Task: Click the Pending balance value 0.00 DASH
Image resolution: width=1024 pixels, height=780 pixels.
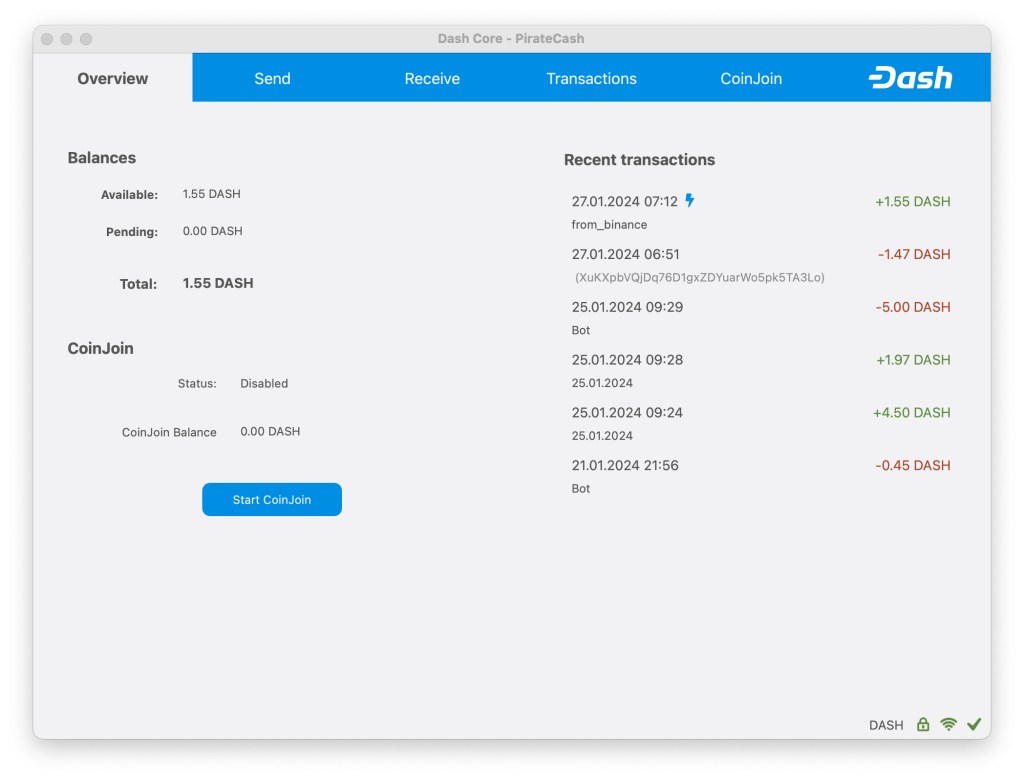Action: pyautogui.click(x=212, y=231)
